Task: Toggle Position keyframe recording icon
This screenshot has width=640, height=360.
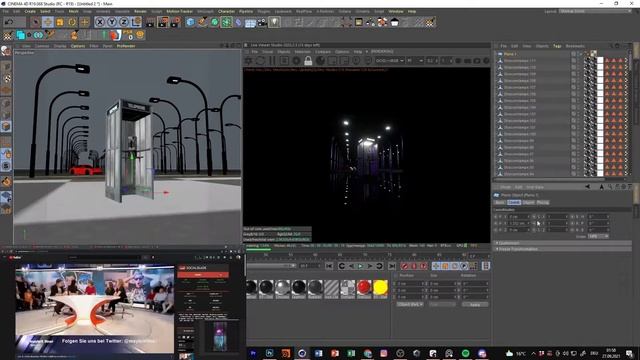Action: (x=436, y=266)
